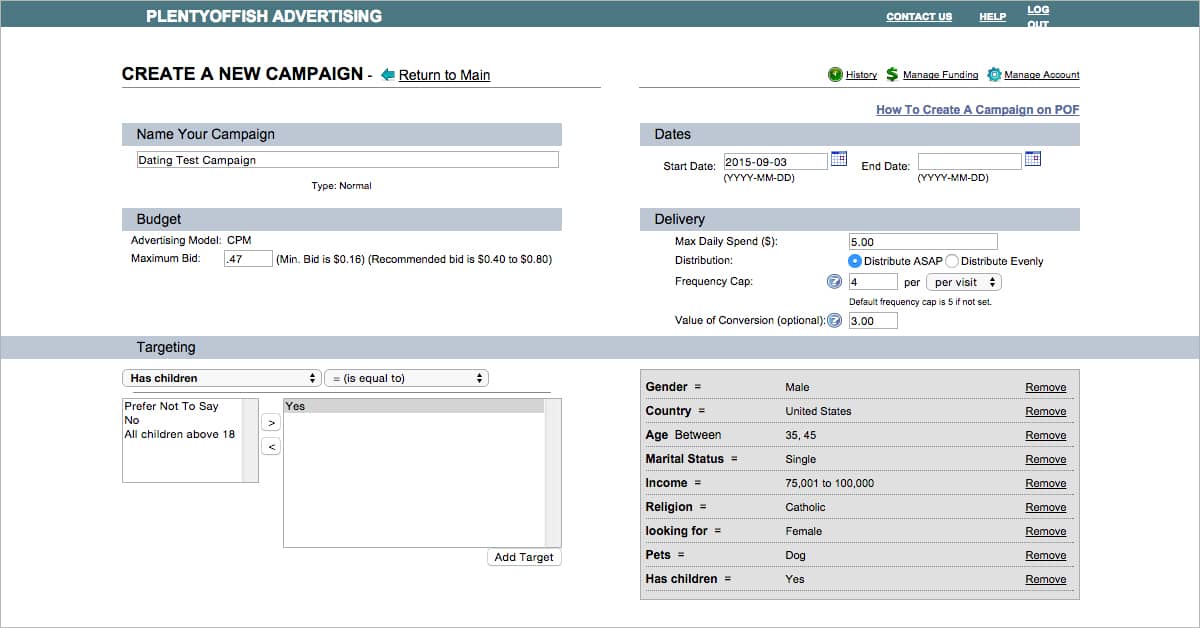Image resolution: width=1200 pixels, height=628 pixels.
Task: Open the HELP menu link
Action: 992,16
